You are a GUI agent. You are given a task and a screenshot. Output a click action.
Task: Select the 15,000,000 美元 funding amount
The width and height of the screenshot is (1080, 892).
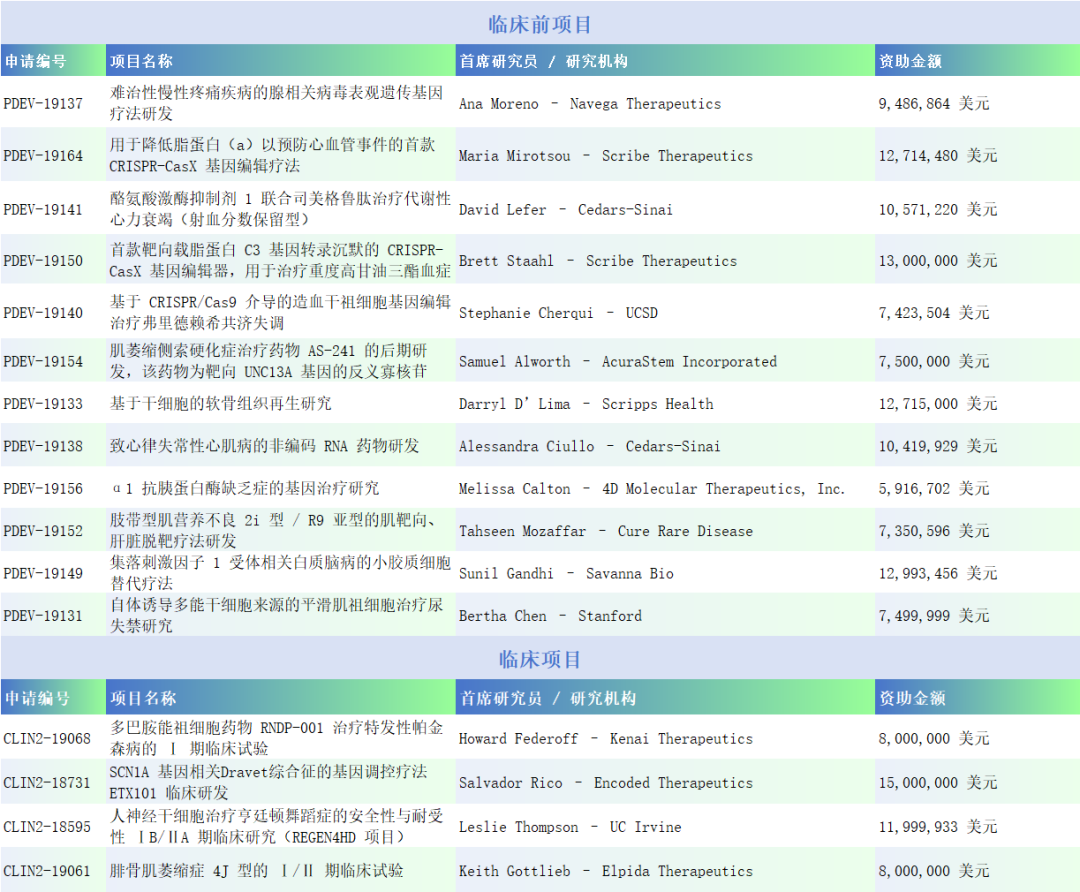[x=937, y=783]
